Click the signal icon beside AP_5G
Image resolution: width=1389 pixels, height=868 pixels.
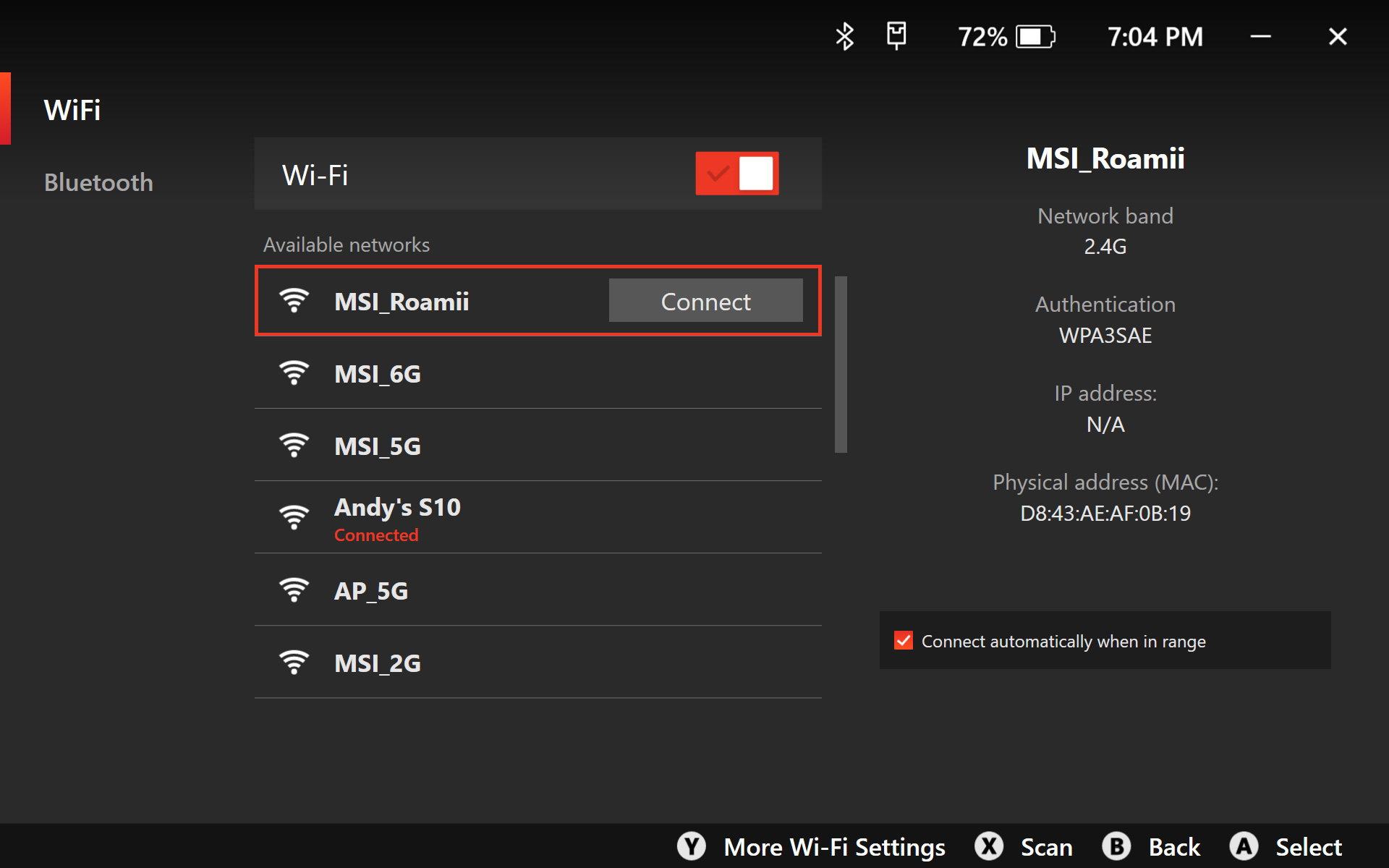(x=294, y=590)
